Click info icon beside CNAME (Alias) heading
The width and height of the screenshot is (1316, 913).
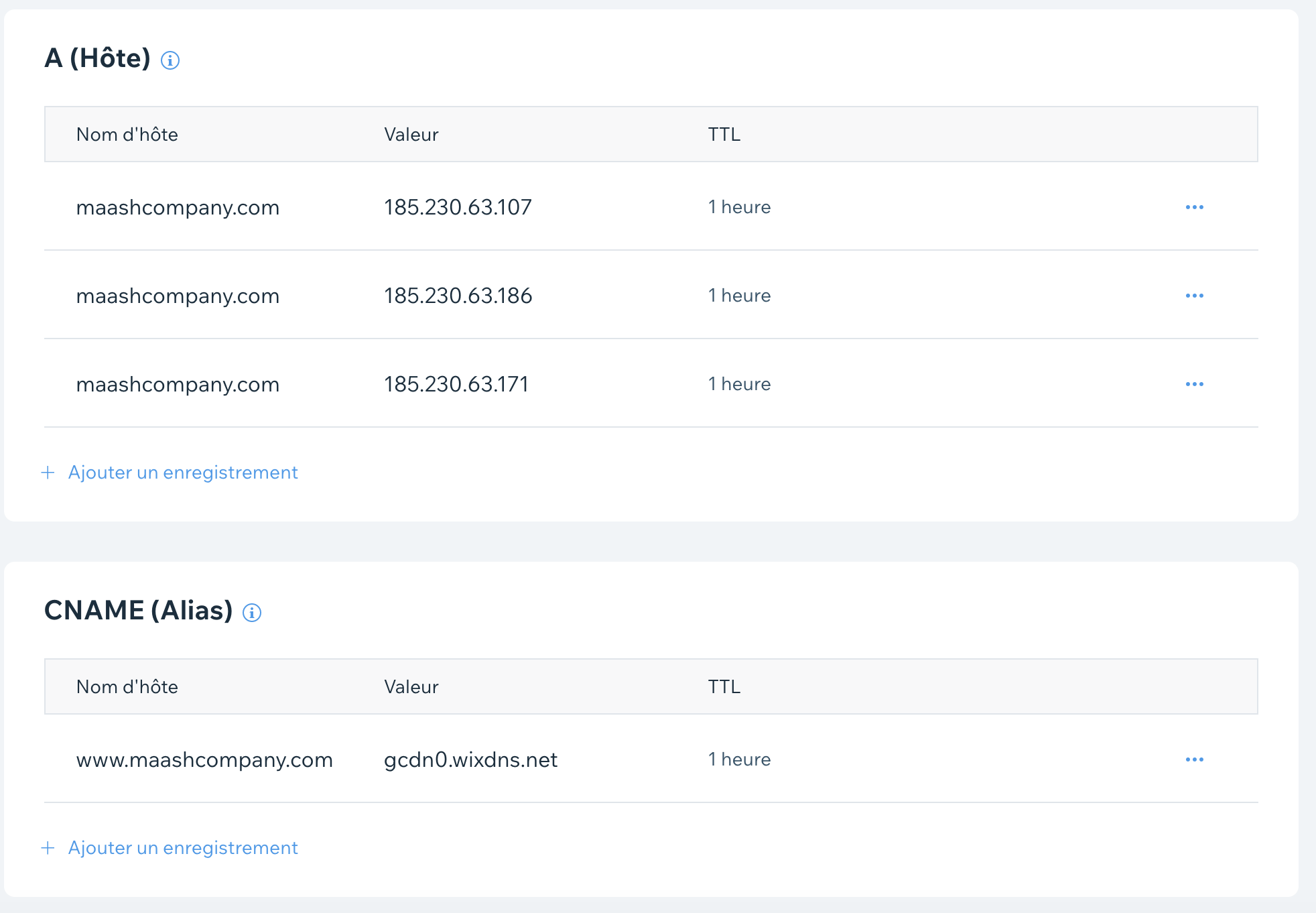point(252,613)
